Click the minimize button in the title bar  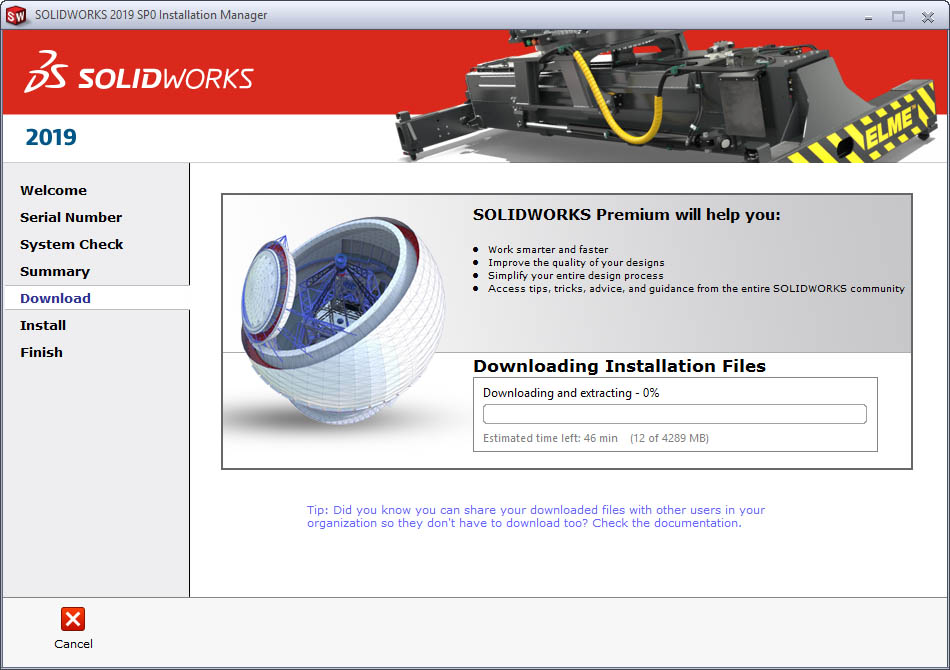coord(866,16)
